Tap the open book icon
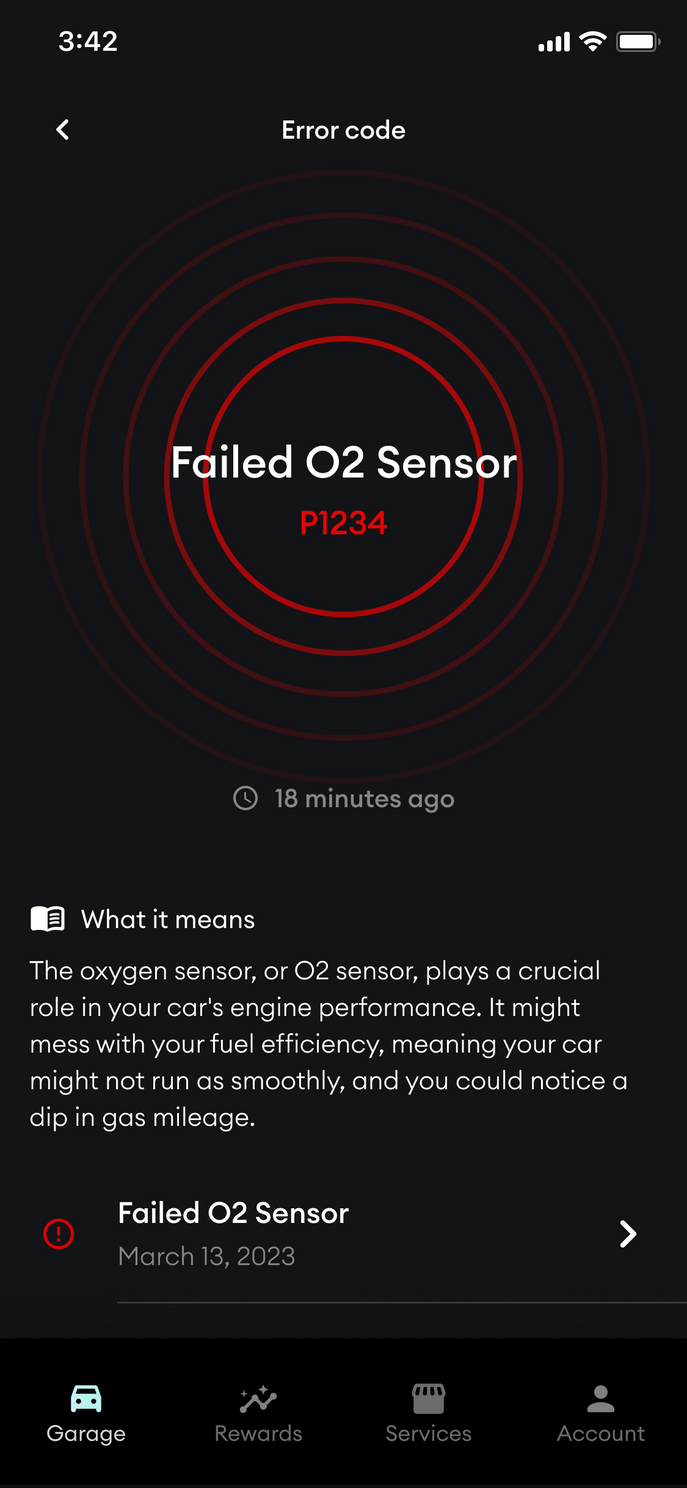The image size is (687, 1488). tap(48, 919)
